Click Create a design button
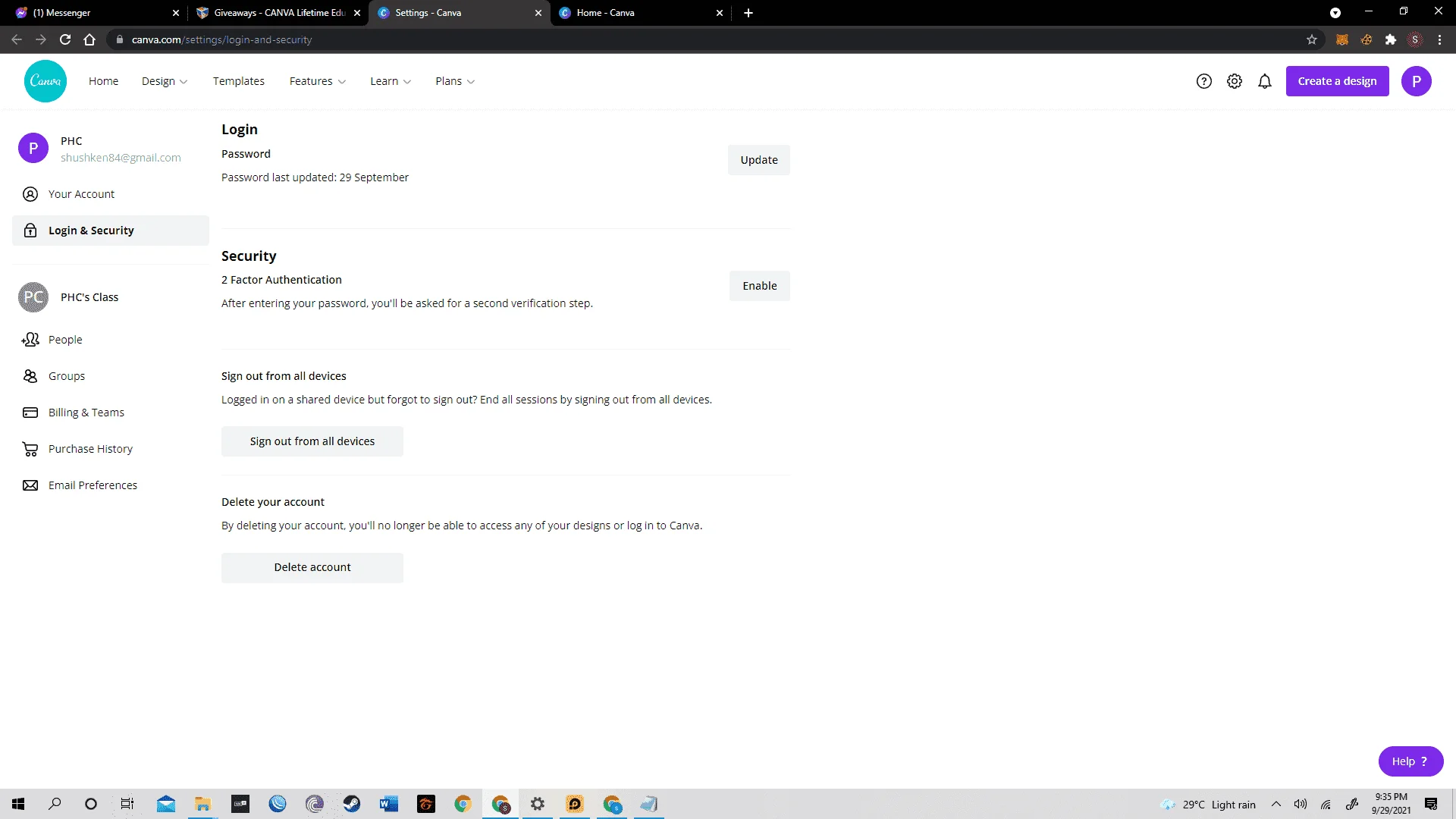 pyautogui.click(x=1337, y=81)
